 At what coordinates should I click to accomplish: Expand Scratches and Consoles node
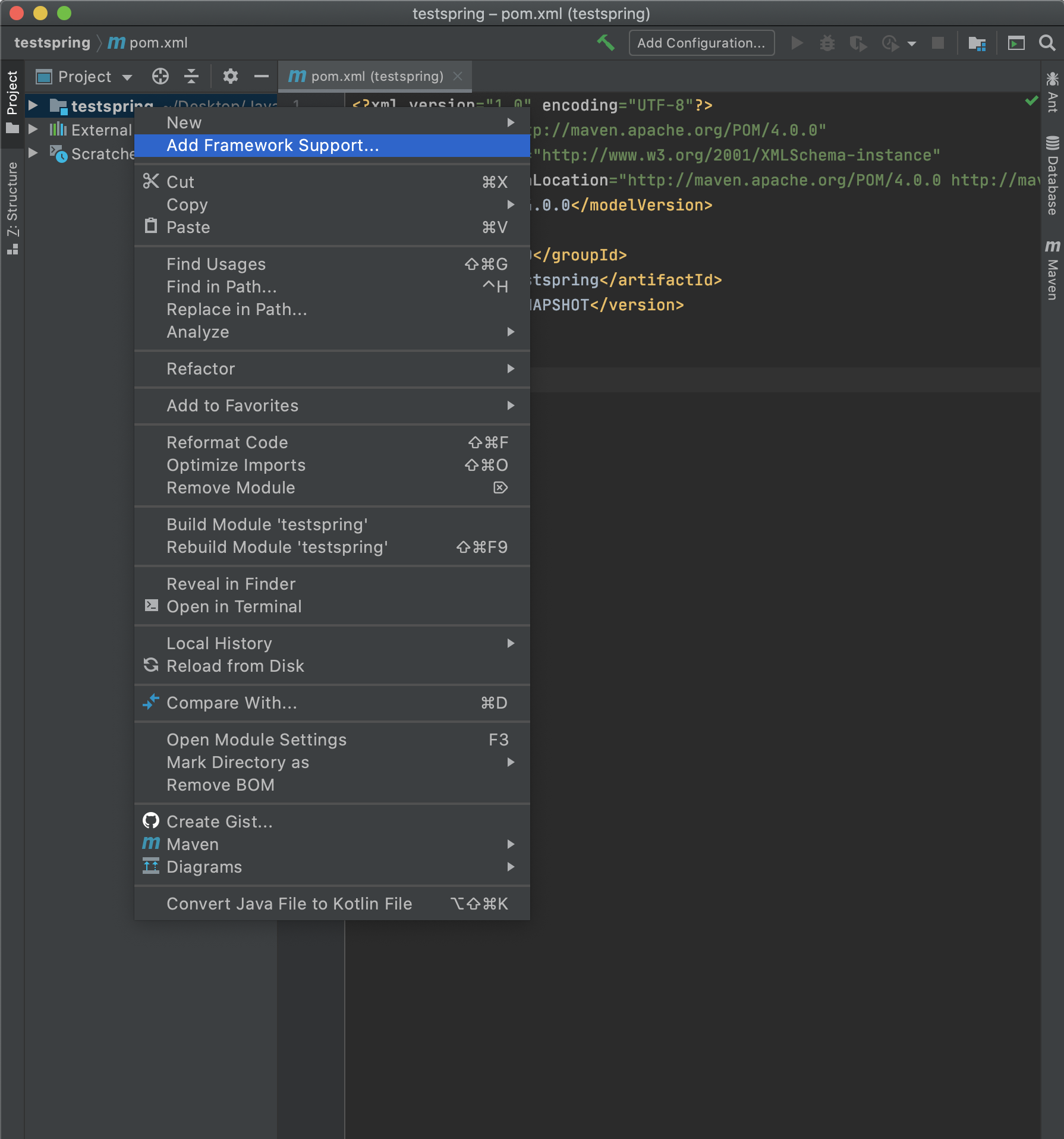(33, 153)
